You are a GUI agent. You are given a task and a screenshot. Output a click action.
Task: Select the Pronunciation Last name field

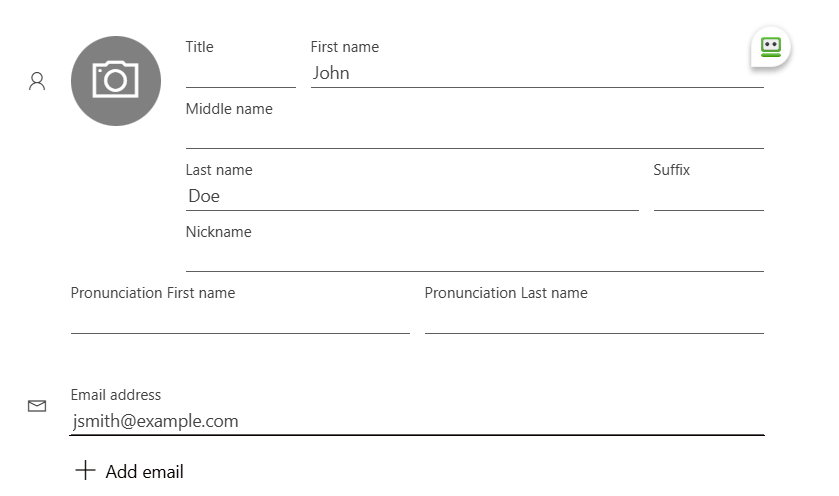(594, 319)
